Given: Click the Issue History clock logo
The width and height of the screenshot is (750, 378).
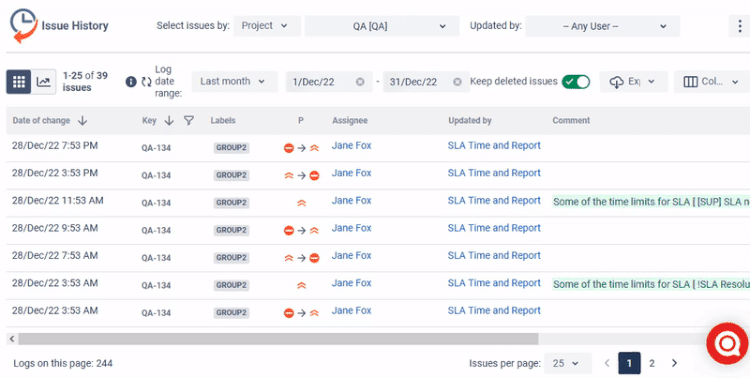Looking at the screenshot, I should click(x=23, y=26).
